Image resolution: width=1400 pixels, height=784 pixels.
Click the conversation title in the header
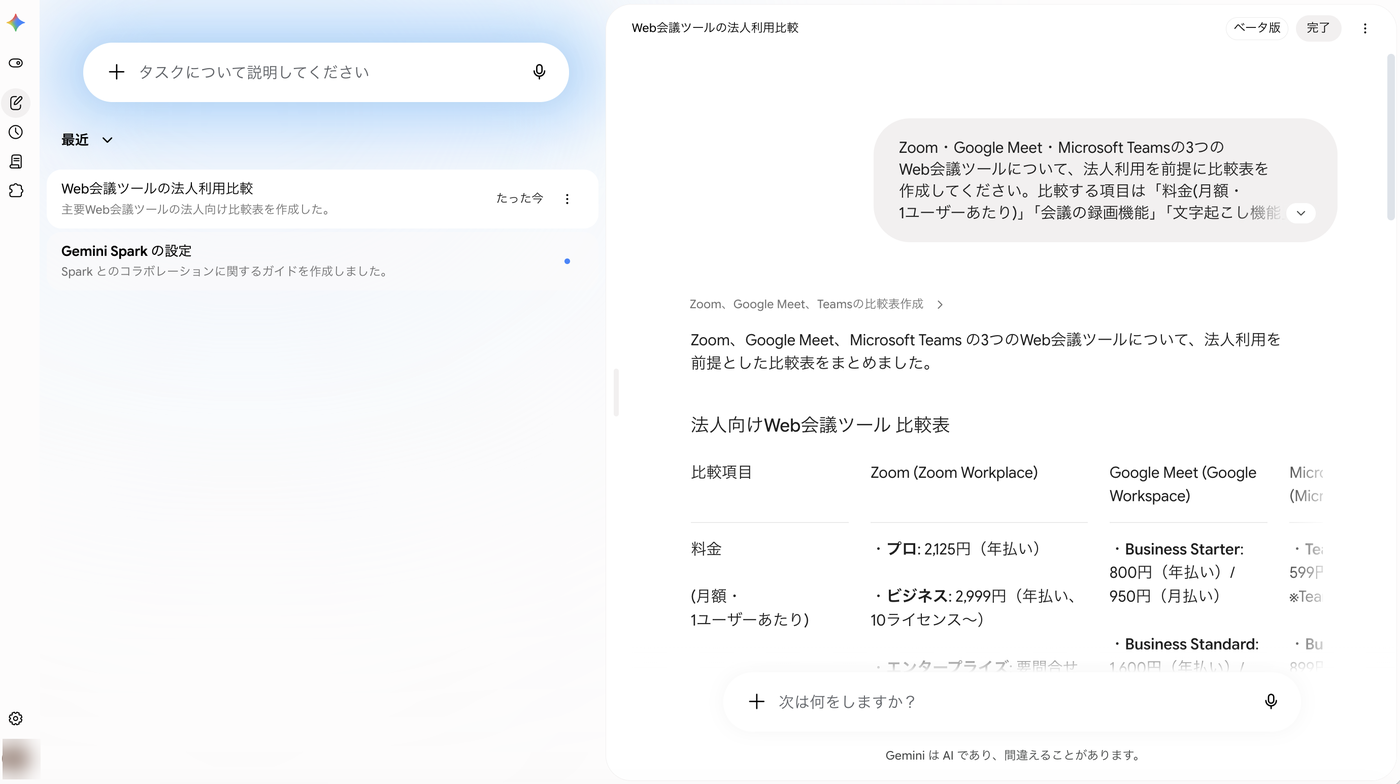click(x=715, y=28)
